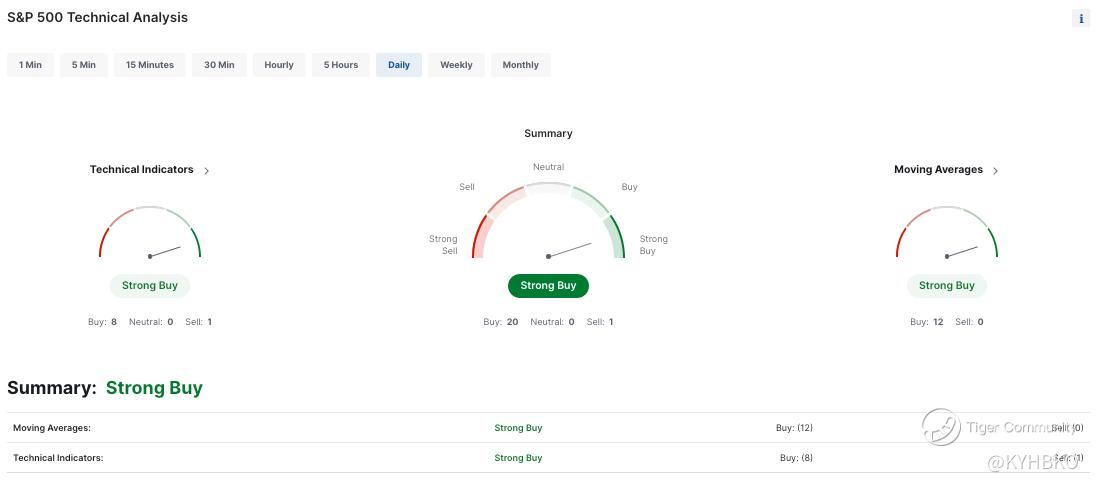1099x487 pixels.
Task: Click the Strong Buy gauge label at right
Action: [653, 245]
